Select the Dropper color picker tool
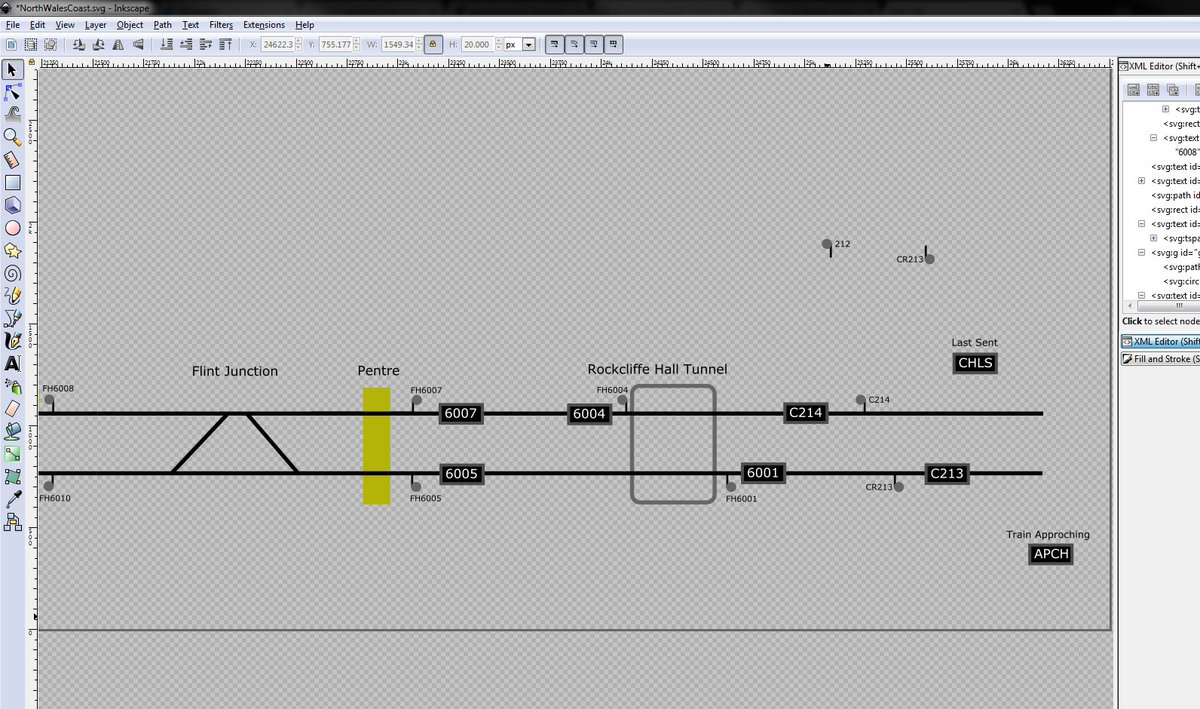Screen dimensions: 1200x709 click(x=13, y=498)
